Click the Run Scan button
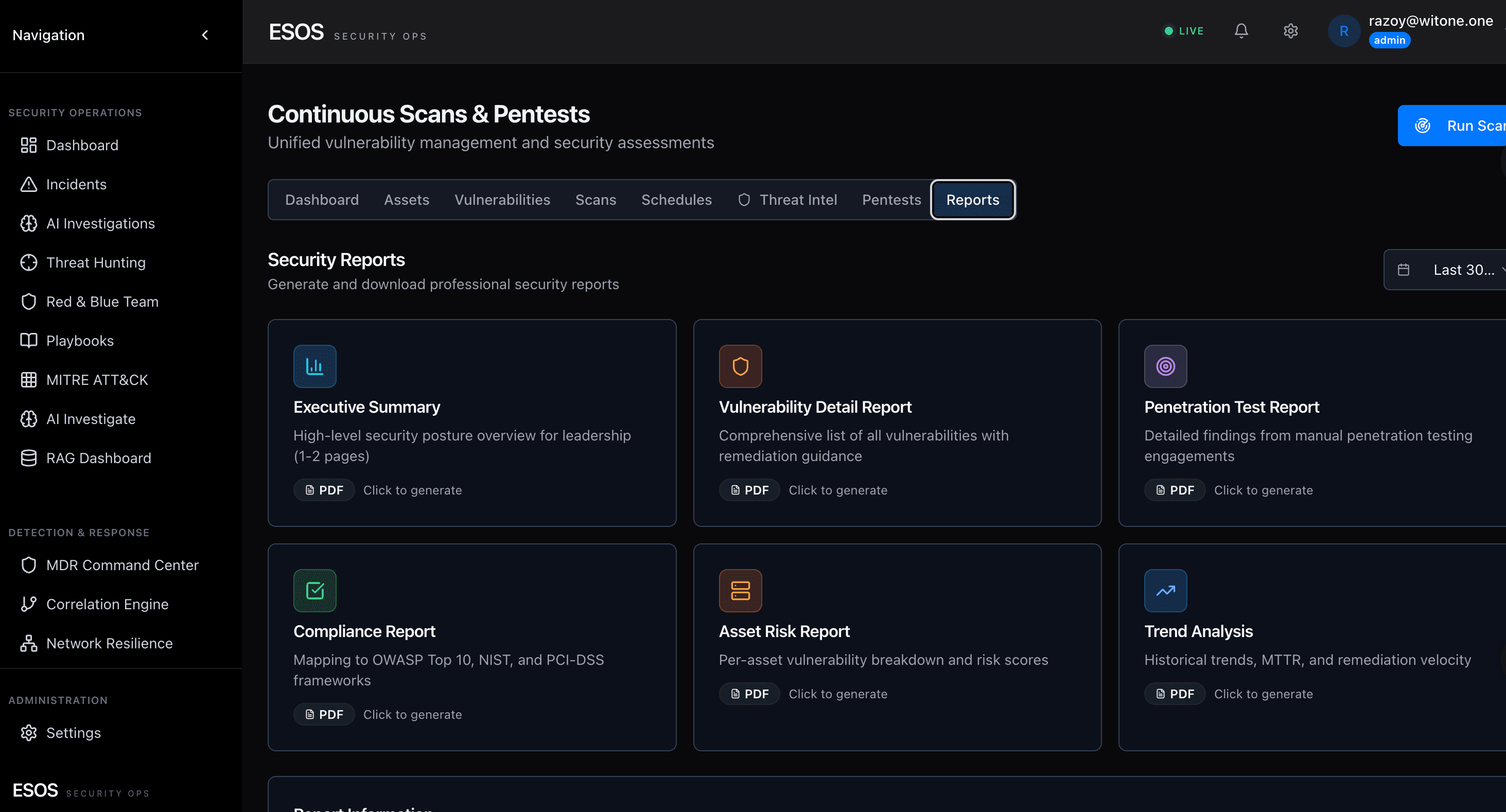This screenshot has width=1506, height=812. (1452, 126)
